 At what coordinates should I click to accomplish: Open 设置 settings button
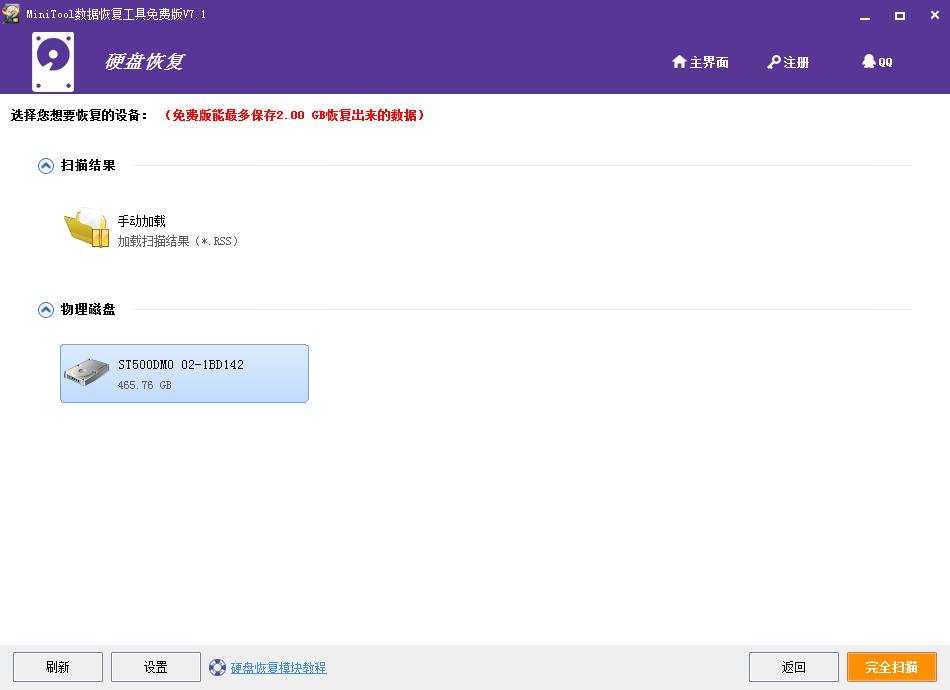click(x=156, y=667)
